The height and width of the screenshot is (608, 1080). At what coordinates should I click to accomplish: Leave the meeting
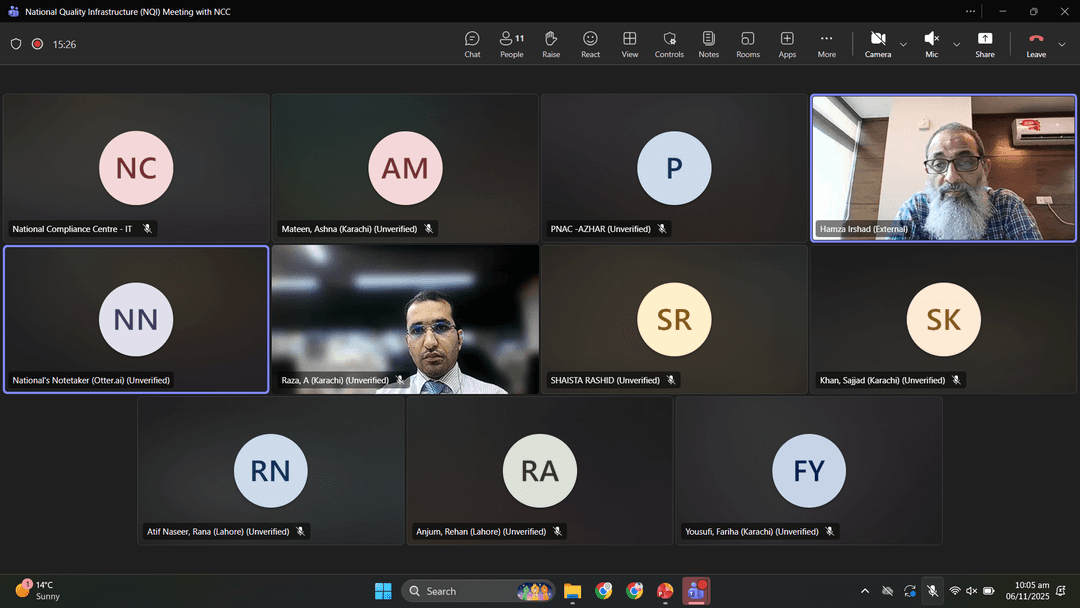[1036, 44]
